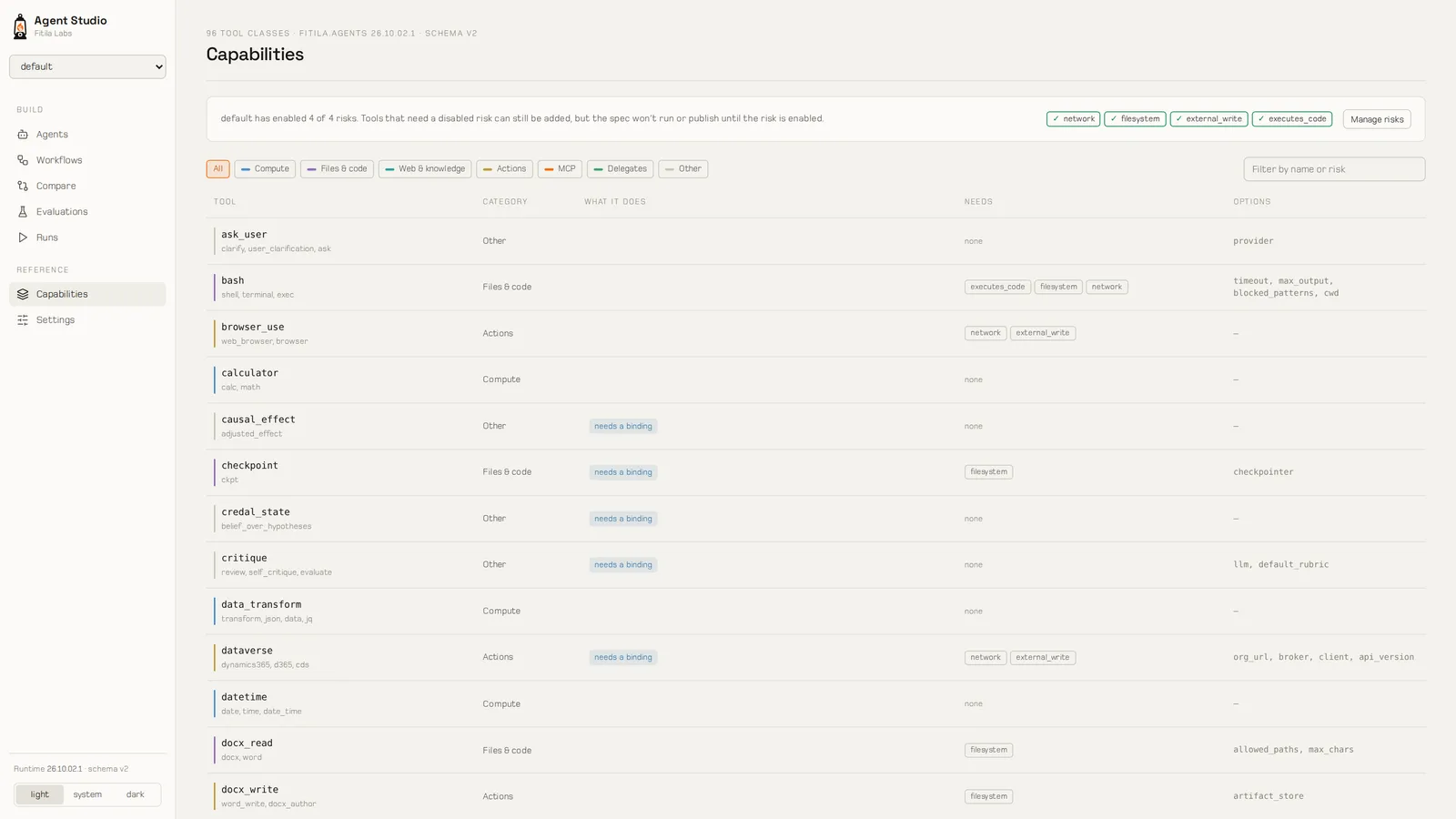Open the Settings page

[87, 320]
